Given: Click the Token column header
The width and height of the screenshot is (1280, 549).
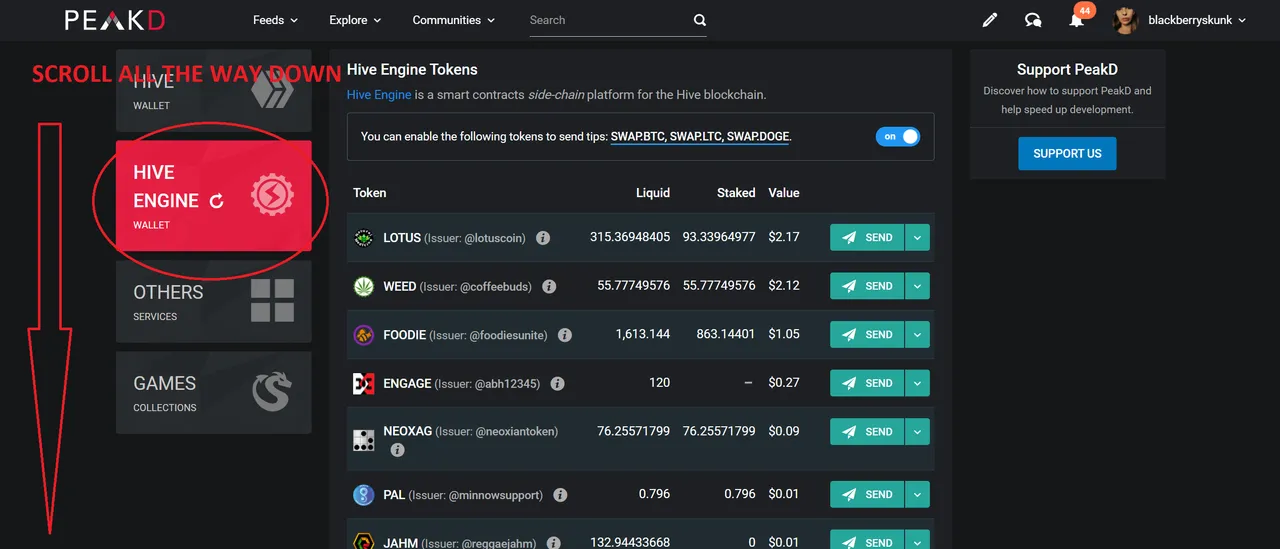Looking at the screenshot, I should (369, 193).
